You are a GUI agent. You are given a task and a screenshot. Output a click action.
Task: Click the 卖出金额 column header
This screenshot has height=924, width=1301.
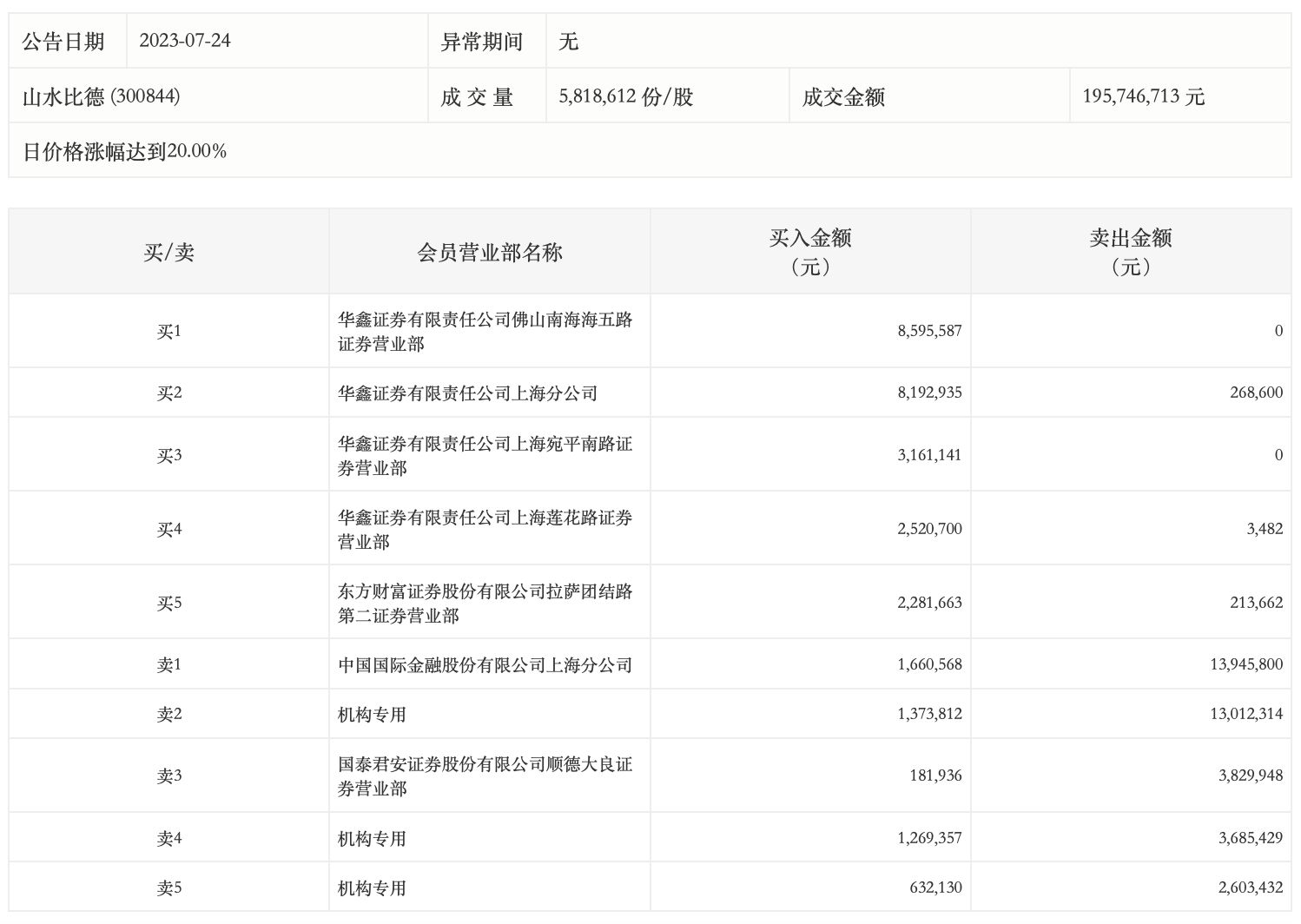[x=1130, y=251]
